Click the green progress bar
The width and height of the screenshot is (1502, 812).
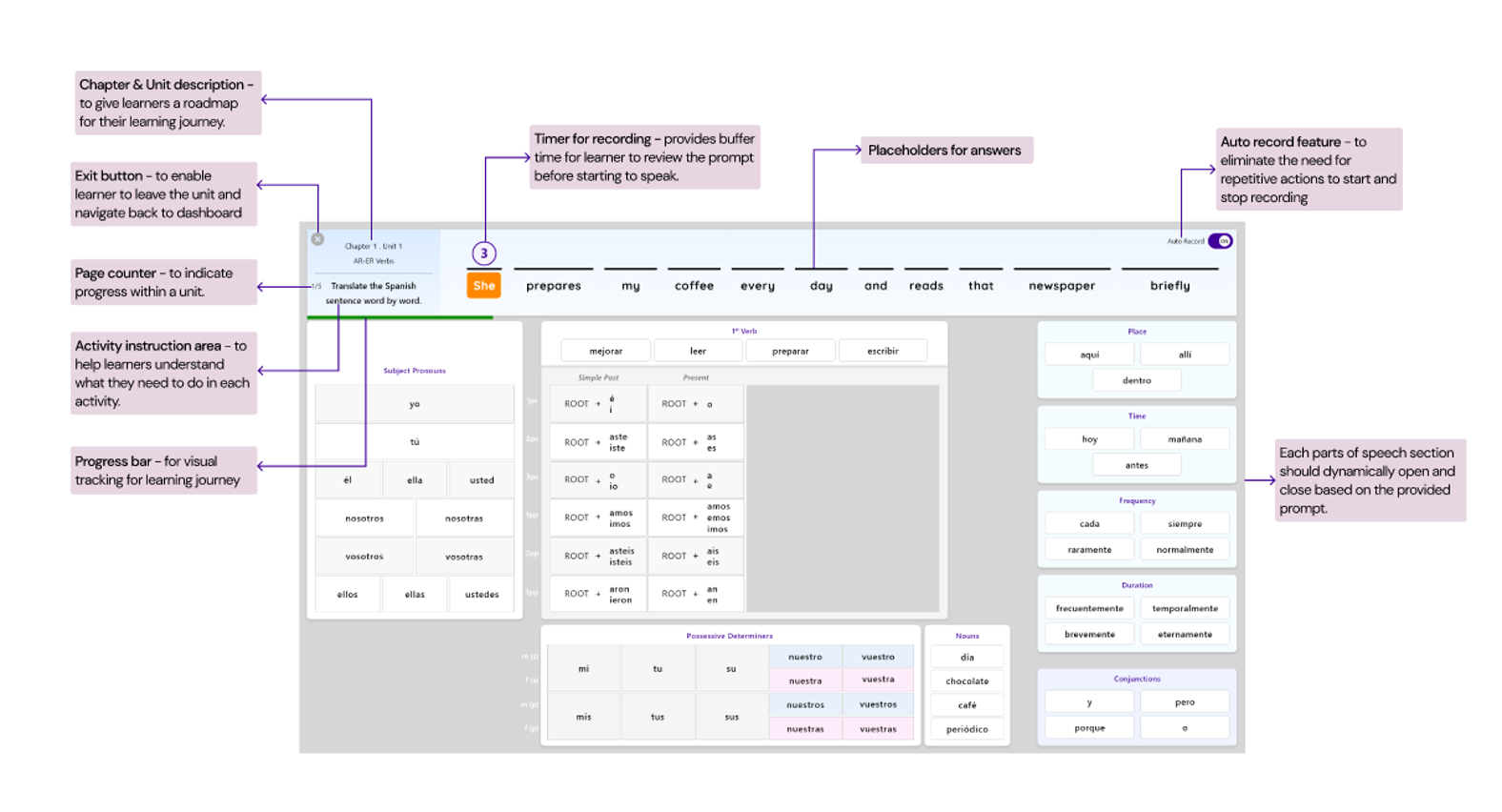coord(399,316)
